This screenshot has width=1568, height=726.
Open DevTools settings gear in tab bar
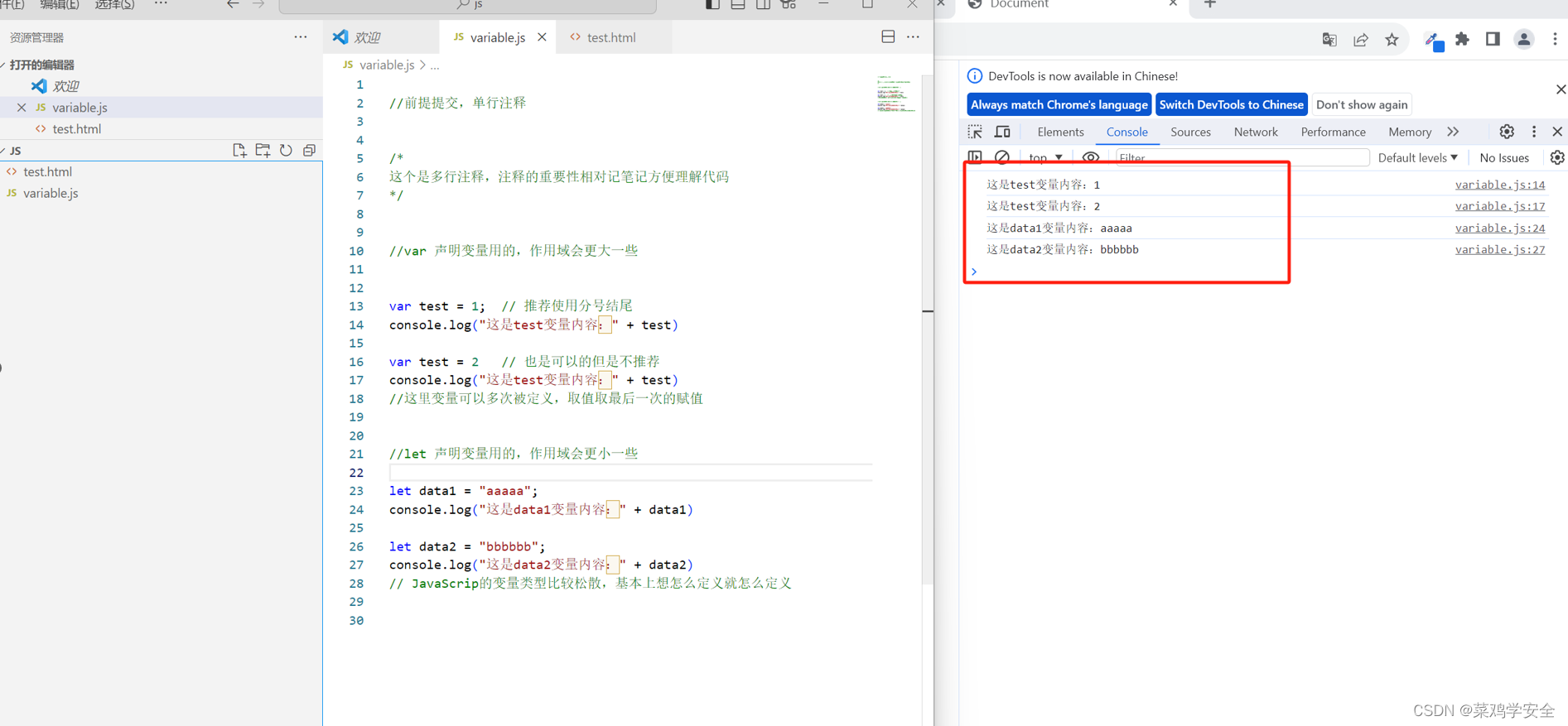1507,132
